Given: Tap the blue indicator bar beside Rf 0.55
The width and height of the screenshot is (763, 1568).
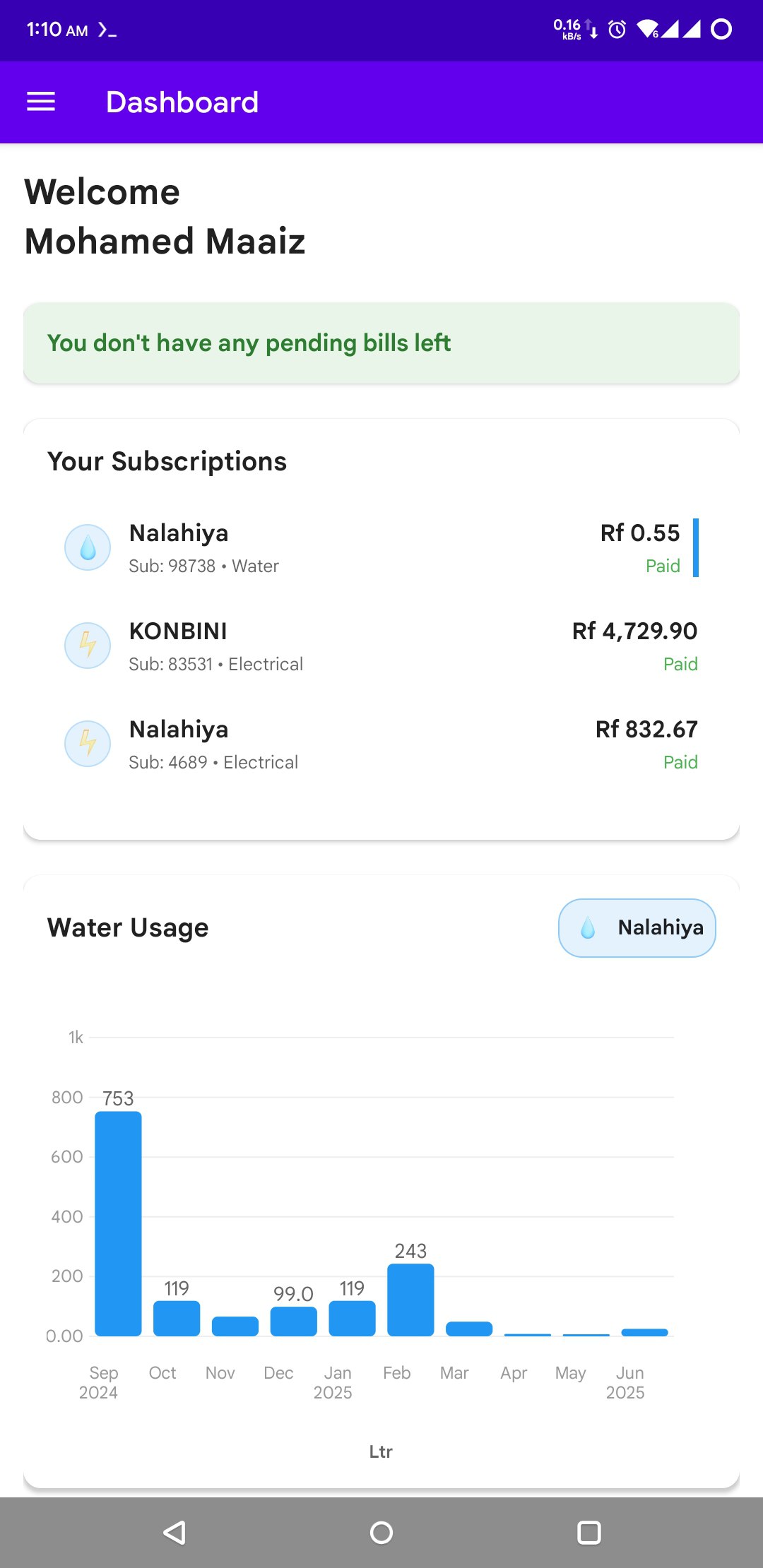Looking at the screenshot, I should point(696,548).
